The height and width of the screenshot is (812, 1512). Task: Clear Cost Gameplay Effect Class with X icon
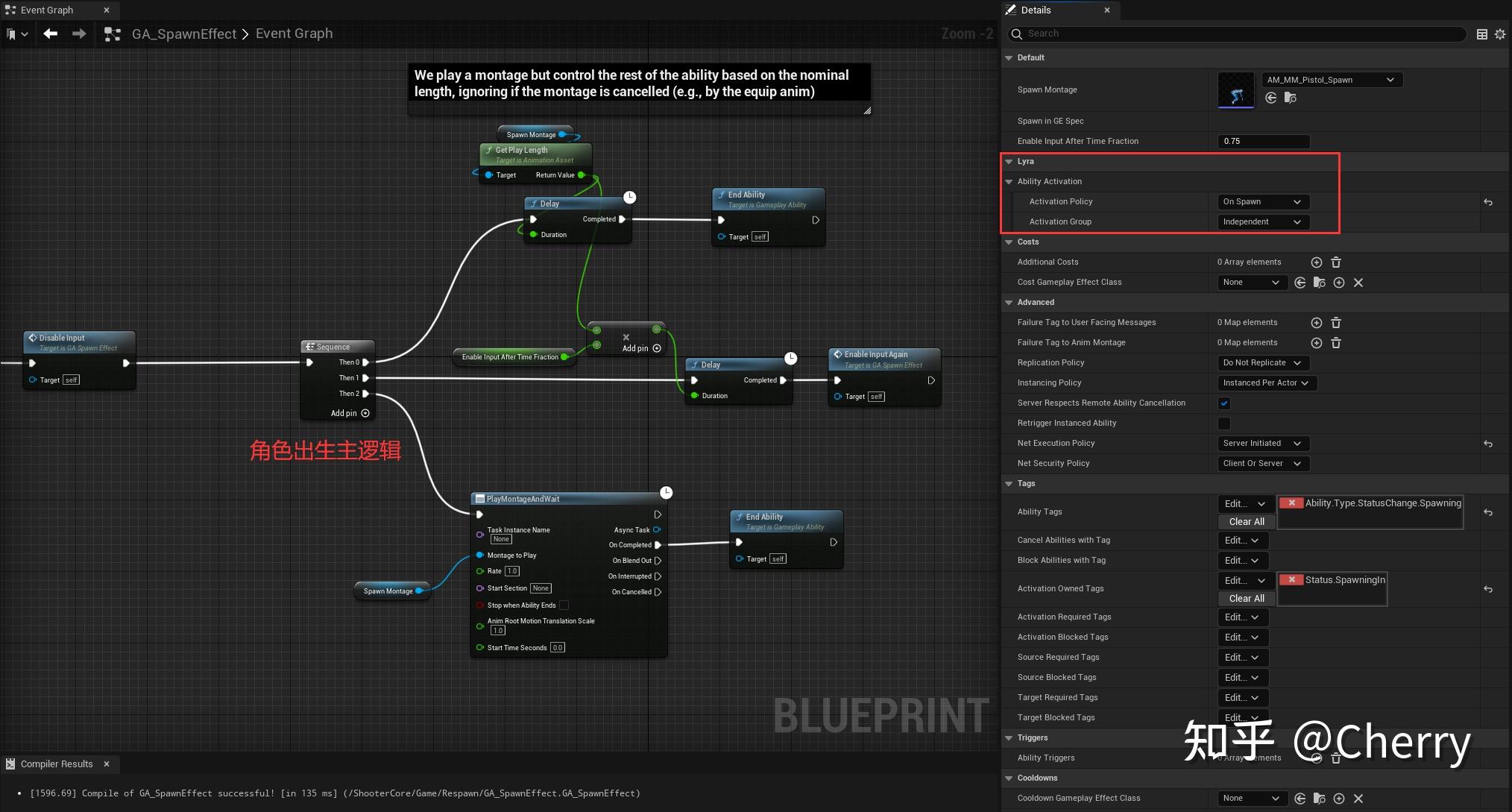[x=1358, y=283]
